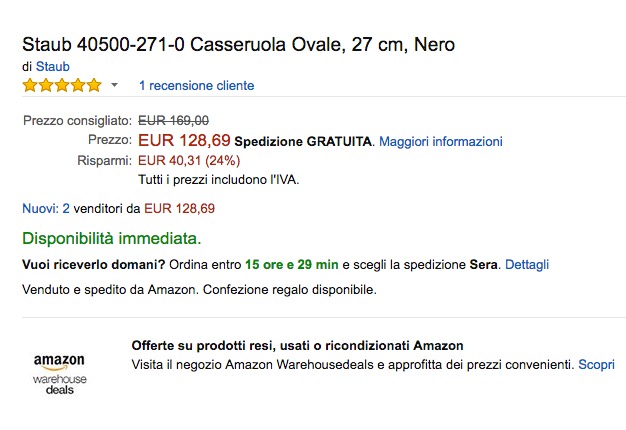626x430 pixels.
Task: Click the Amazon Warehouse Deals logo
Action: (59, 374)
